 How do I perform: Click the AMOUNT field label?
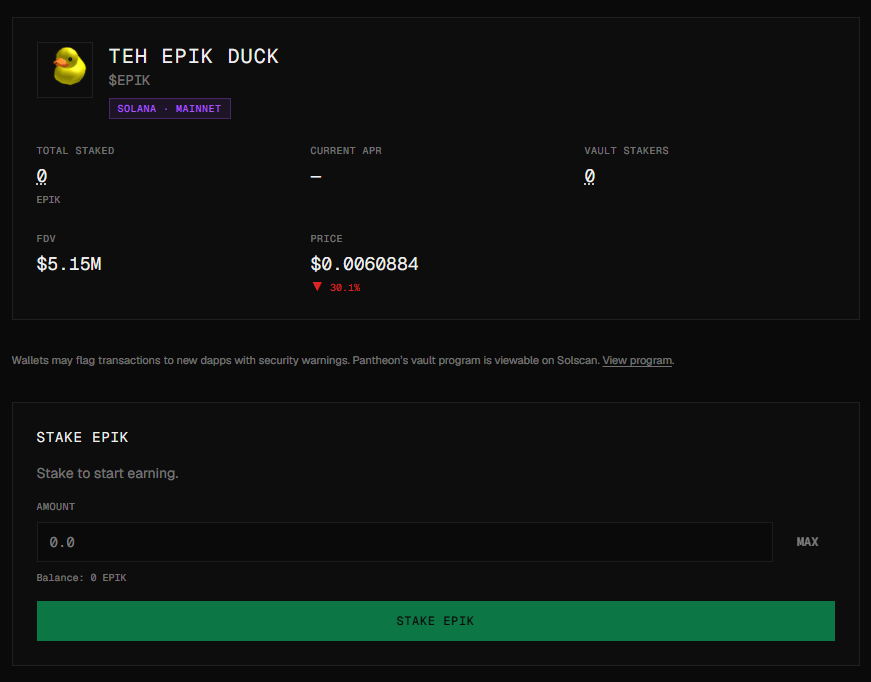pyautogui.click(x=56, y=507)
